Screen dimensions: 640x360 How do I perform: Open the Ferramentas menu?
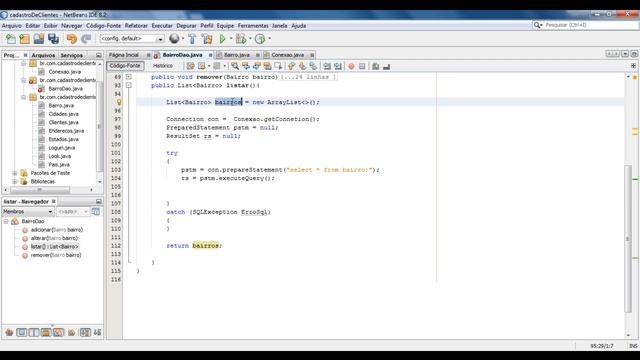253,26
